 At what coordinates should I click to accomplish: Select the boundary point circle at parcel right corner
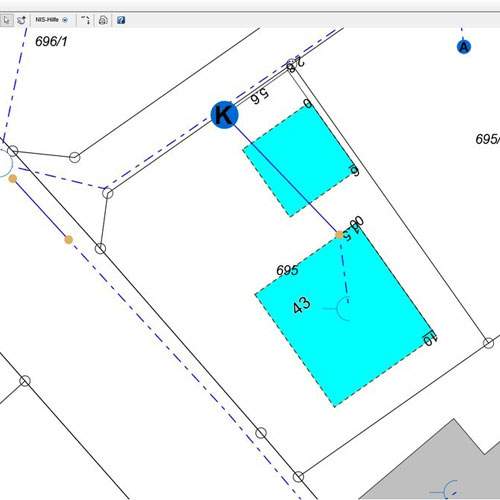coord(488,343)
